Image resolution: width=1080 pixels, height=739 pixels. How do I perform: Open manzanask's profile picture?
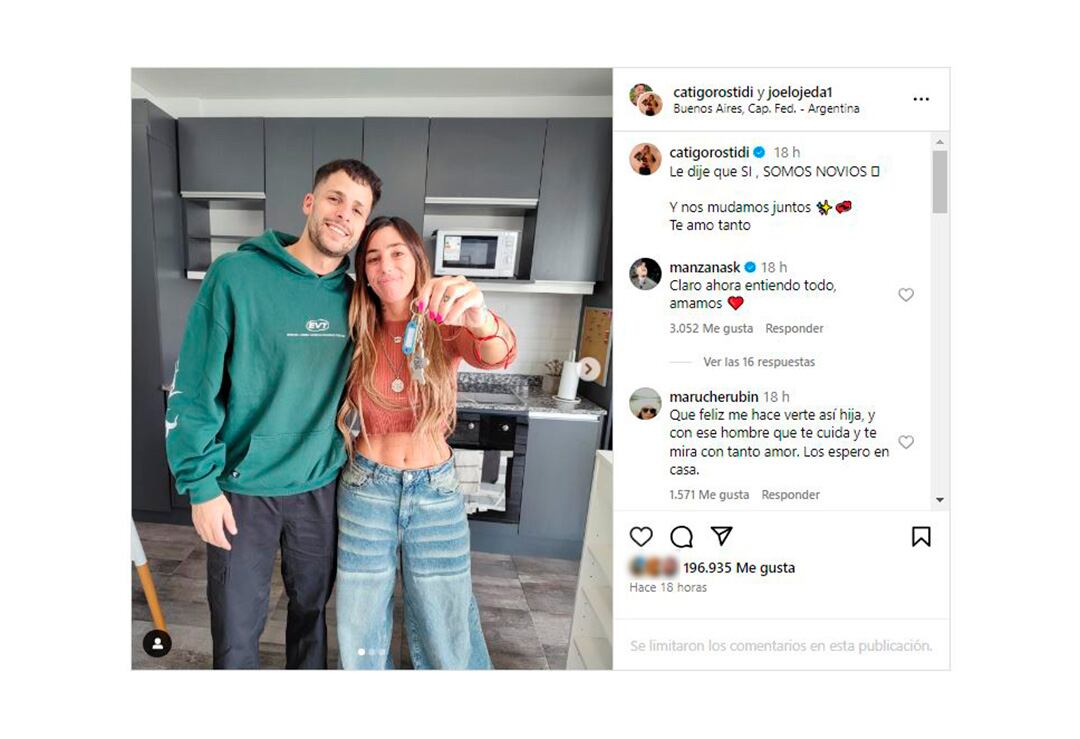click(645, 274)
